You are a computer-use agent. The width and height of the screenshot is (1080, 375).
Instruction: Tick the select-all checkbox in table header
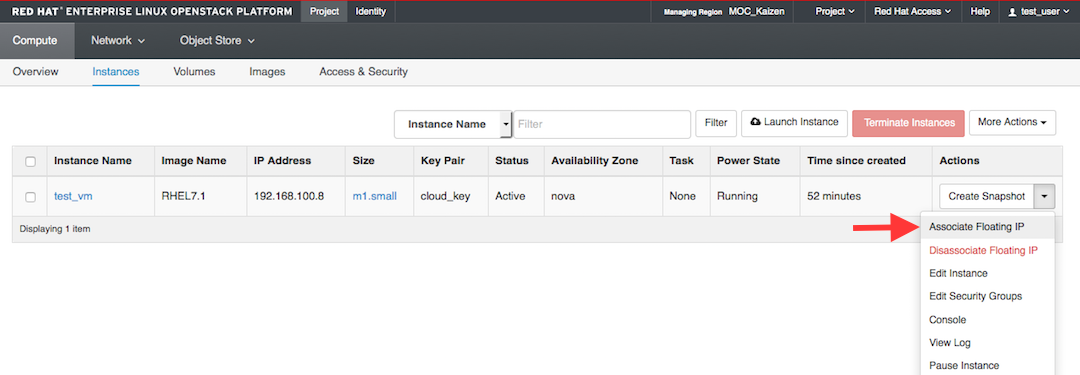pyautogui.click(x=30, y=161)
